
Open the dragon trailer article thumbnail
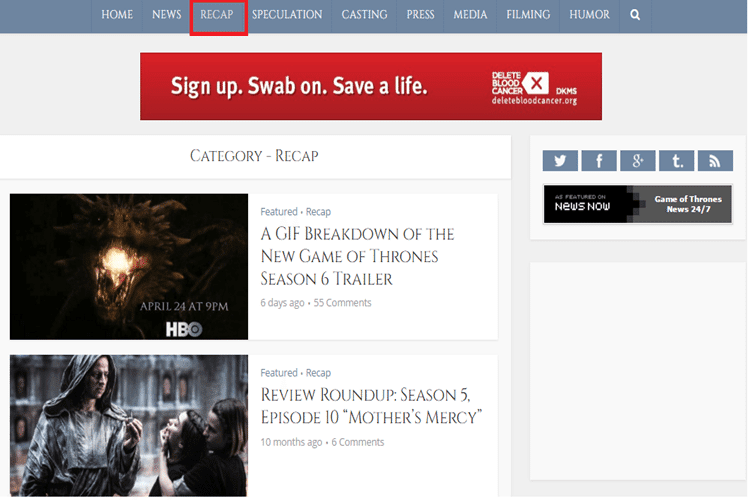pos(129,267)
